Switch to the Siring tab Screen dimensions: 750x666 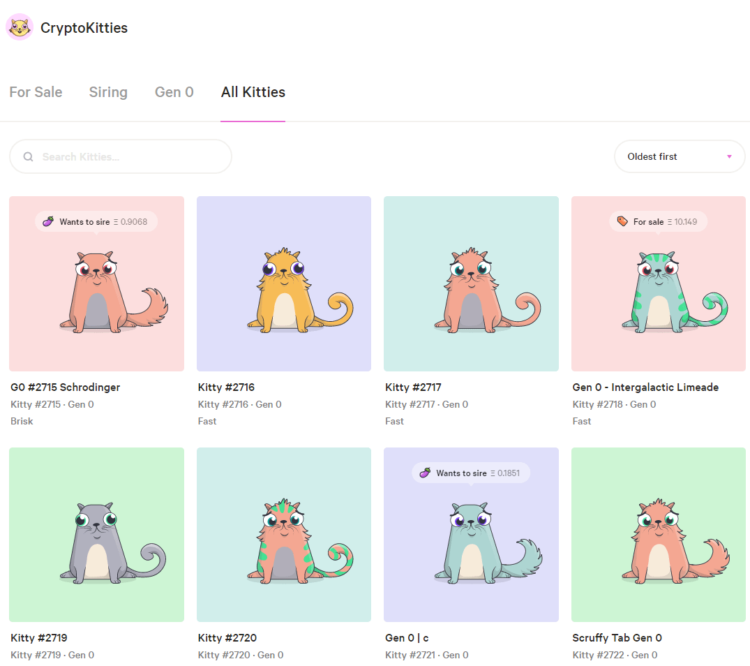pos(108,92)
